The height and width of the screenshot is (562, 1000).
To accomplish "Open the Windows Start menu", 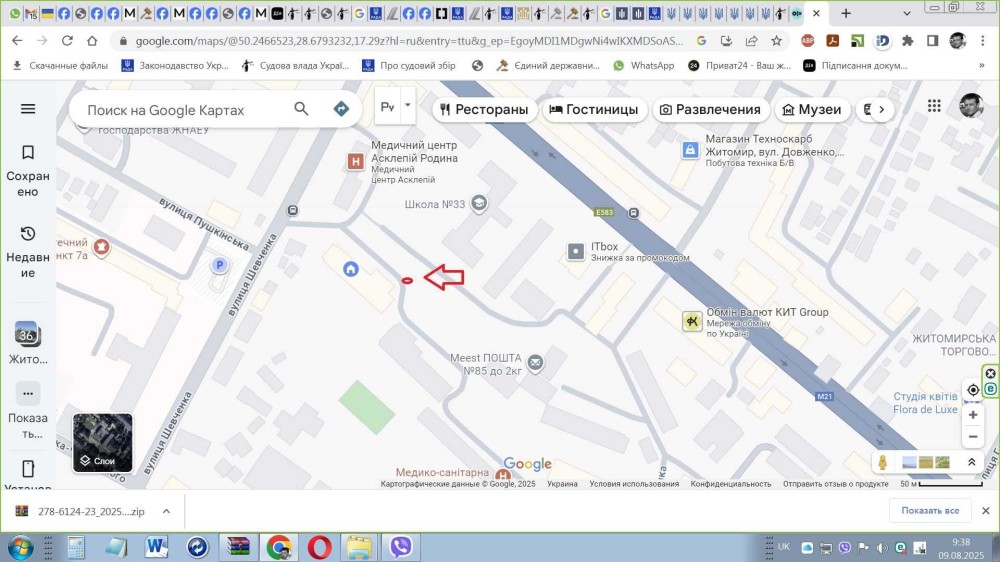I will [x=20, y=547].
